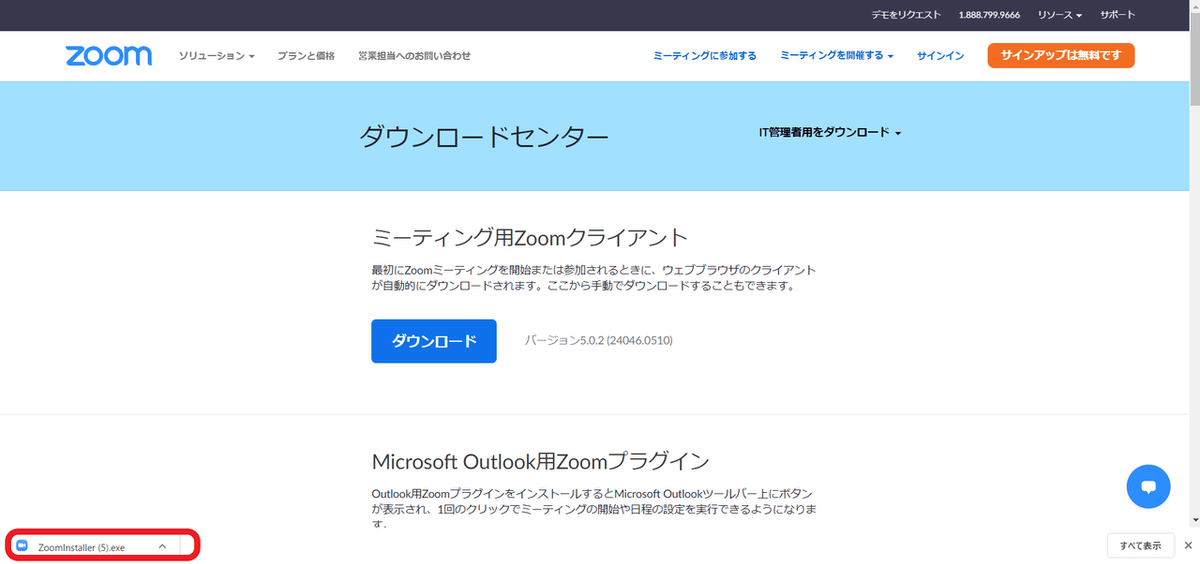Click the ダウンロードセンター title
This screenshot has height=564, width=1200.
coord(484,136)
